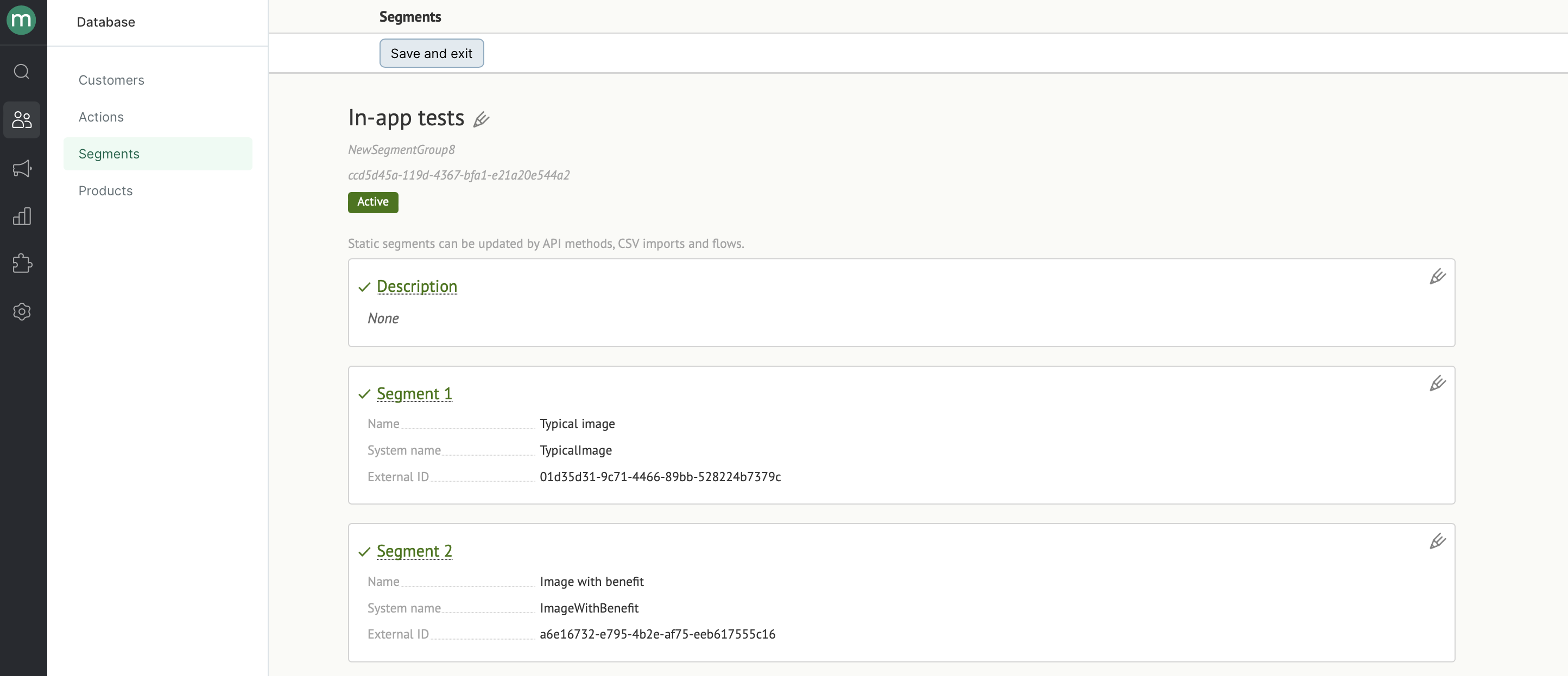Click the 'Segment 2' heading link
1568x676 pixels.
pos(414,551)
